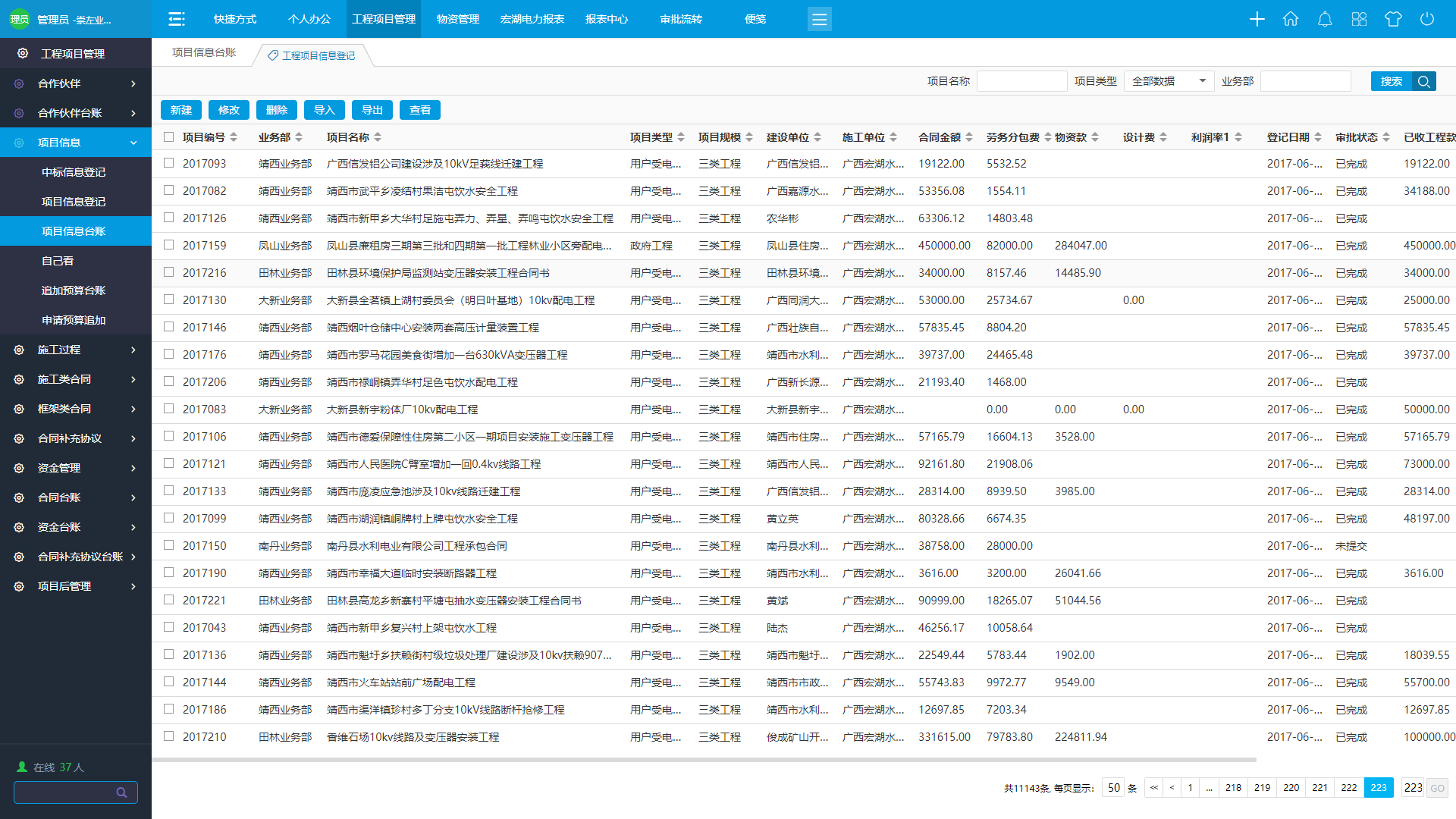Click the 导出 export button
Viewport: 1456px width, 819px height.
click(x=372, y=110)
